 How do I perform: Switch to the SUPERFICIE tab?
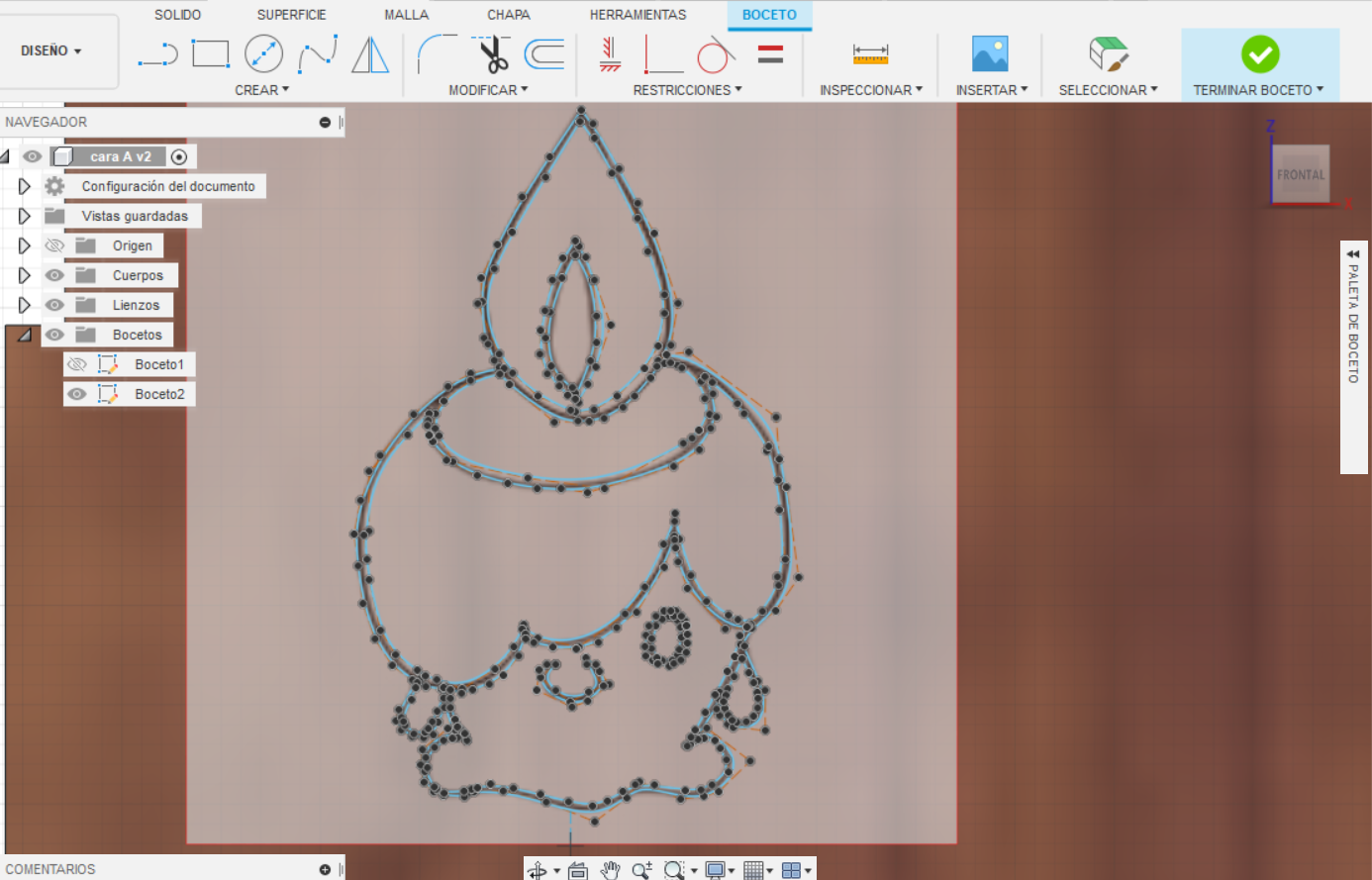click(x=291, y=15)
